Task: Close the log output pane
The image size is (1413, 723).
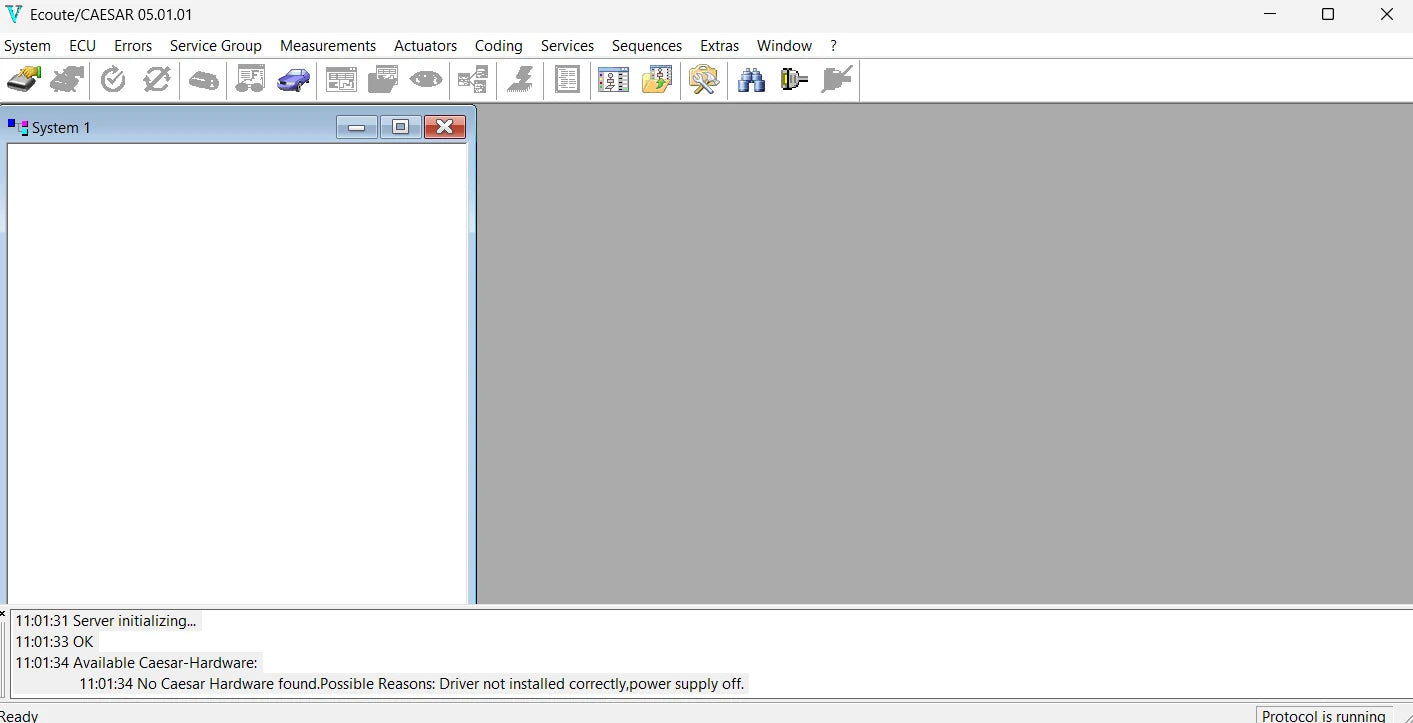Action: (x=3, y=612)
